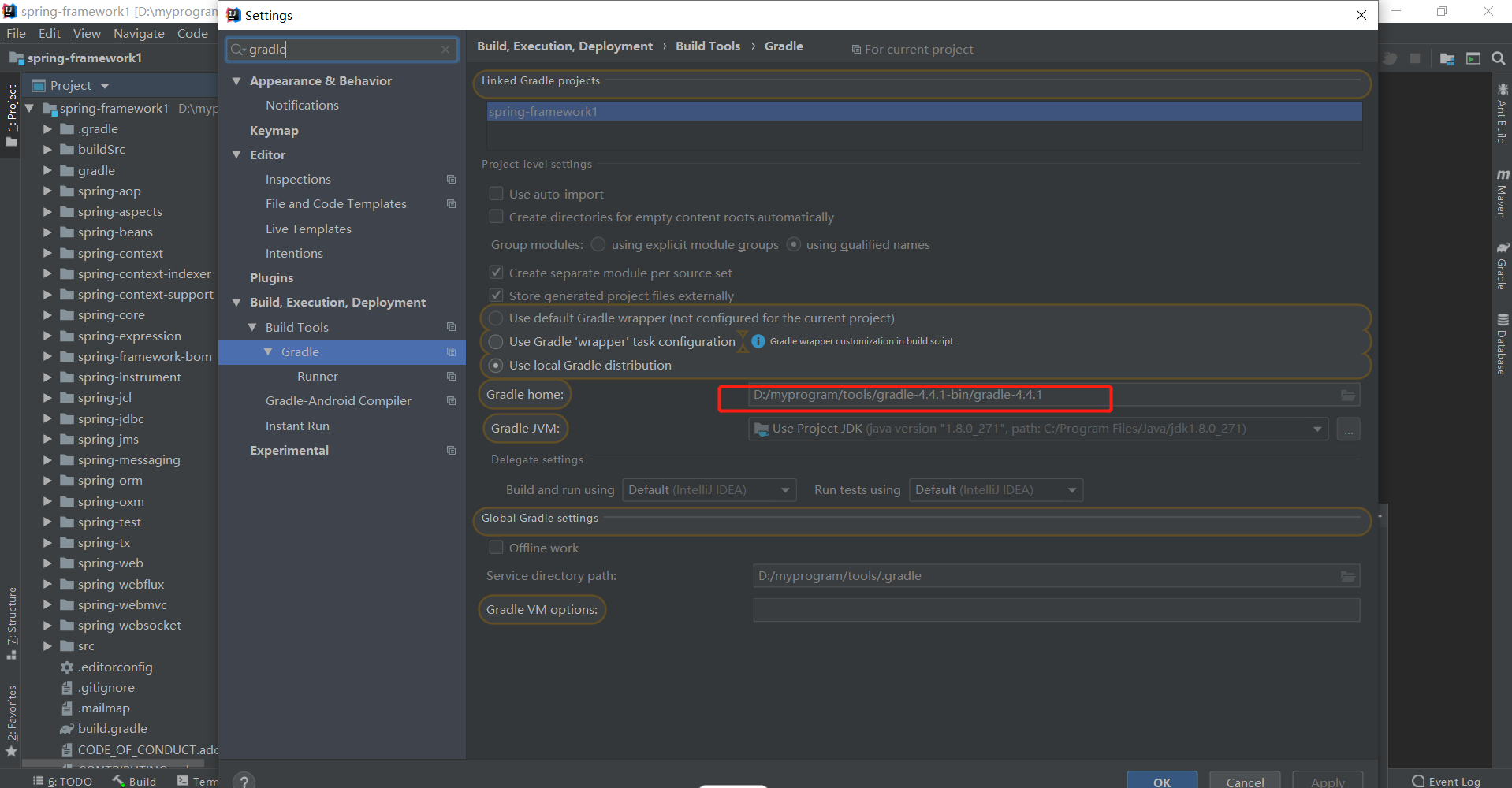Select Use local Gradle distribution radio
Viewport: 1512px width, 788px height.
click(496, 366)
